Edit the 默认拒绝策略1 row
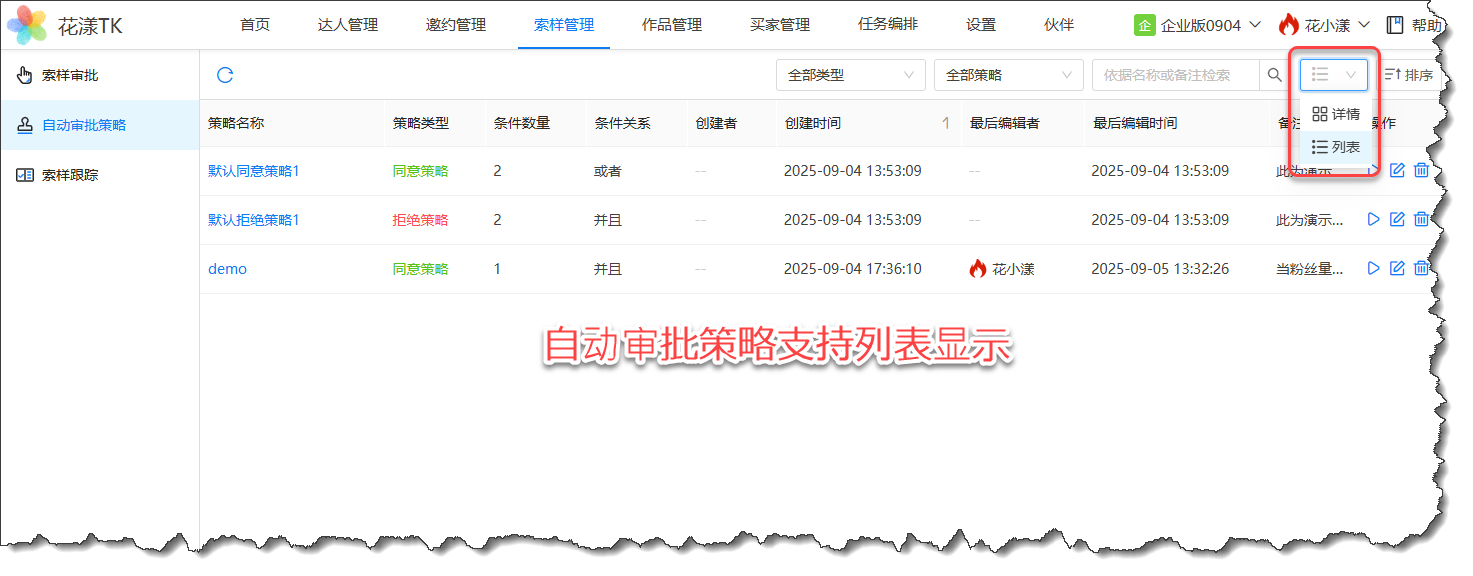Image resolution: width=1473 pixels, height=576 pixels. click(x=1397, y=219)
